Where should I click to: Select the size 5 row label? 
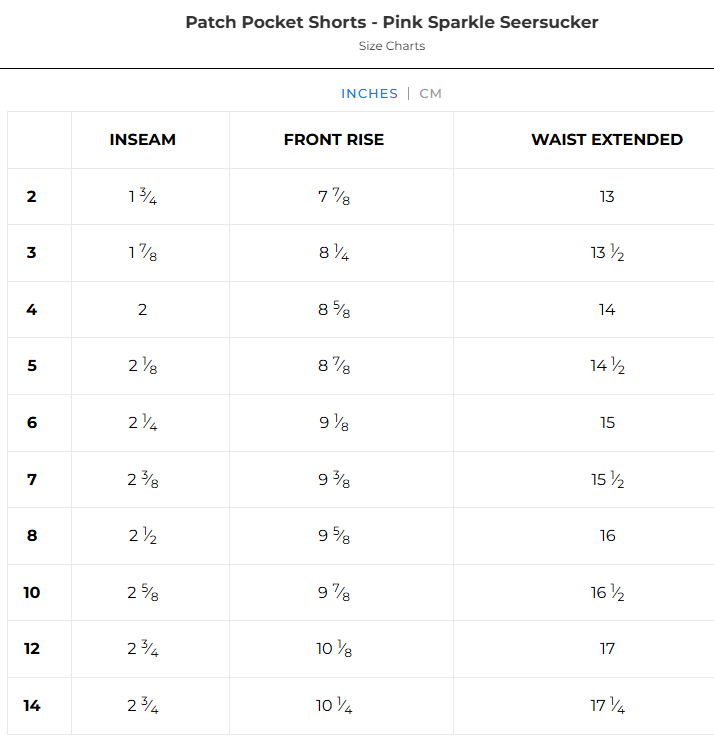pos(32,366)
